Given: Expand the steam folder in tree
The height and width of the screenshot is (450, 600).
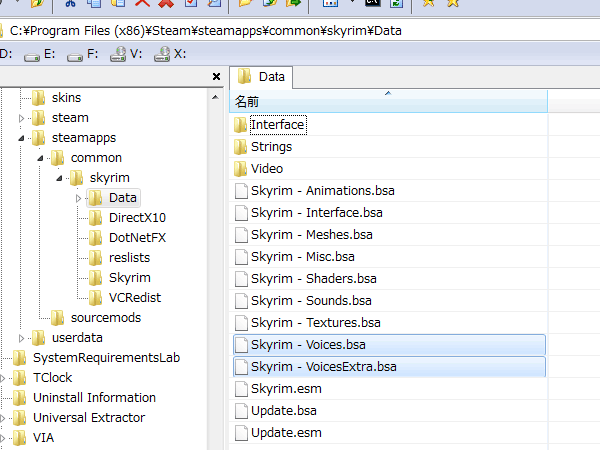Looking at the screenshot, I should pyautogui.click(x=22, y=118).
